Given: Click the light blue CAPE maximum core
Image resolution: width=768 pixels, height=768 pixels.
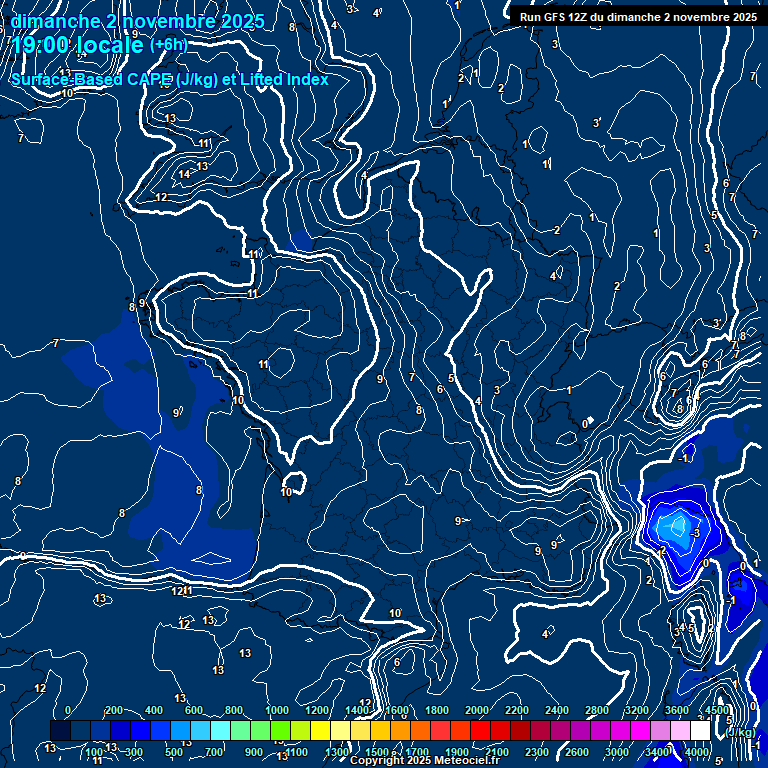Looking at the screenshot, I should [678, 528].
